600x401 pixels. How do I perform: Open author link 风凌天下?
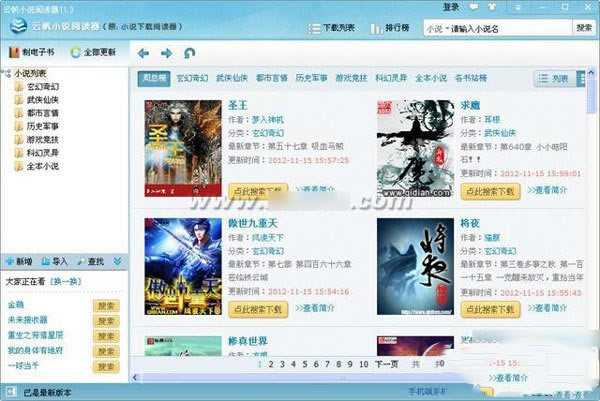click(267, 238)
